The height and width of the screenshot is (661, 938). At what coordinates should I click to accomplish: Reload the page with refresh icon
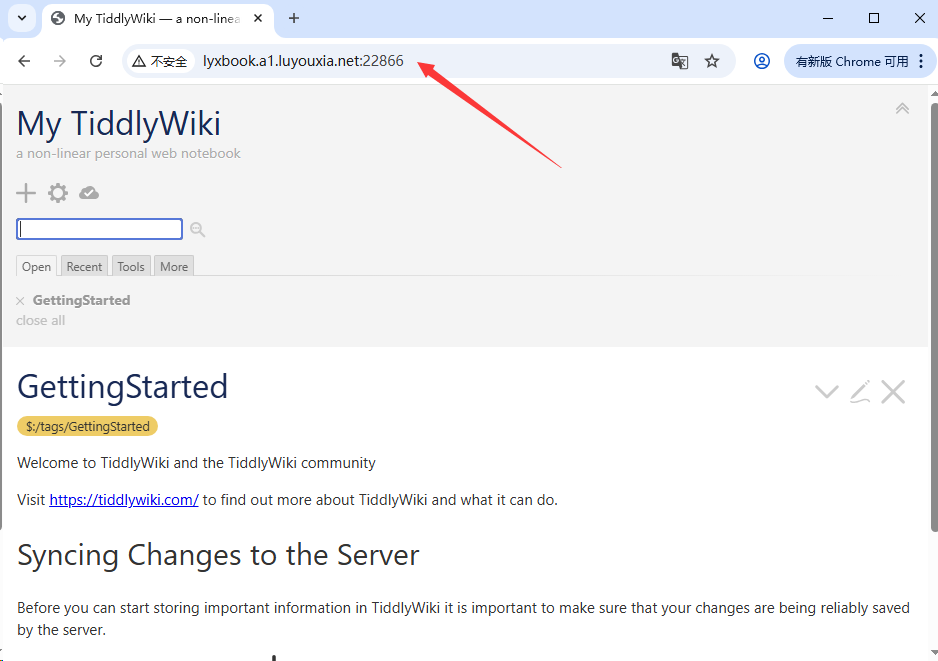click(96, 61)
